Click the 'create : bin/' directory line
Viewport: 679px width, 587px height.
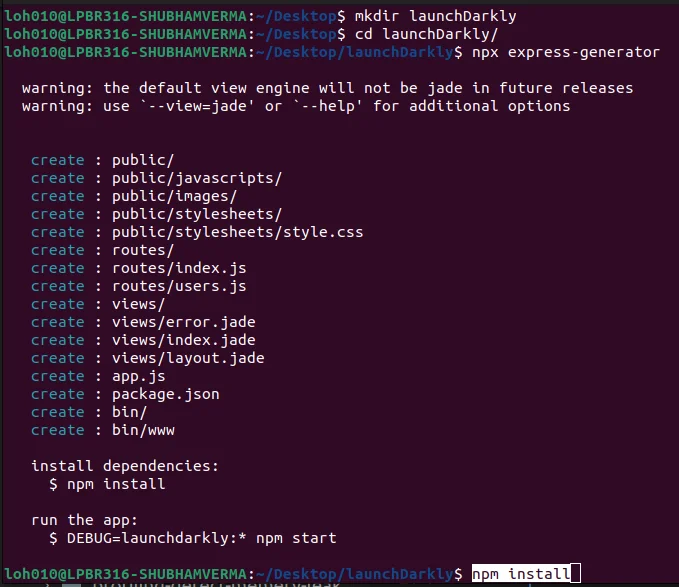89,412
